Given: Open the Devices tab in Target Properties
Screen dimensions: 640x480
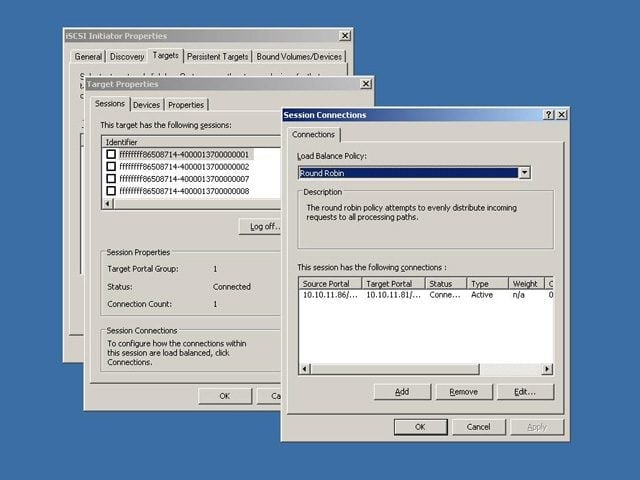Looking at the screenshot, I should pyautogui.click(x=147, y=105).
